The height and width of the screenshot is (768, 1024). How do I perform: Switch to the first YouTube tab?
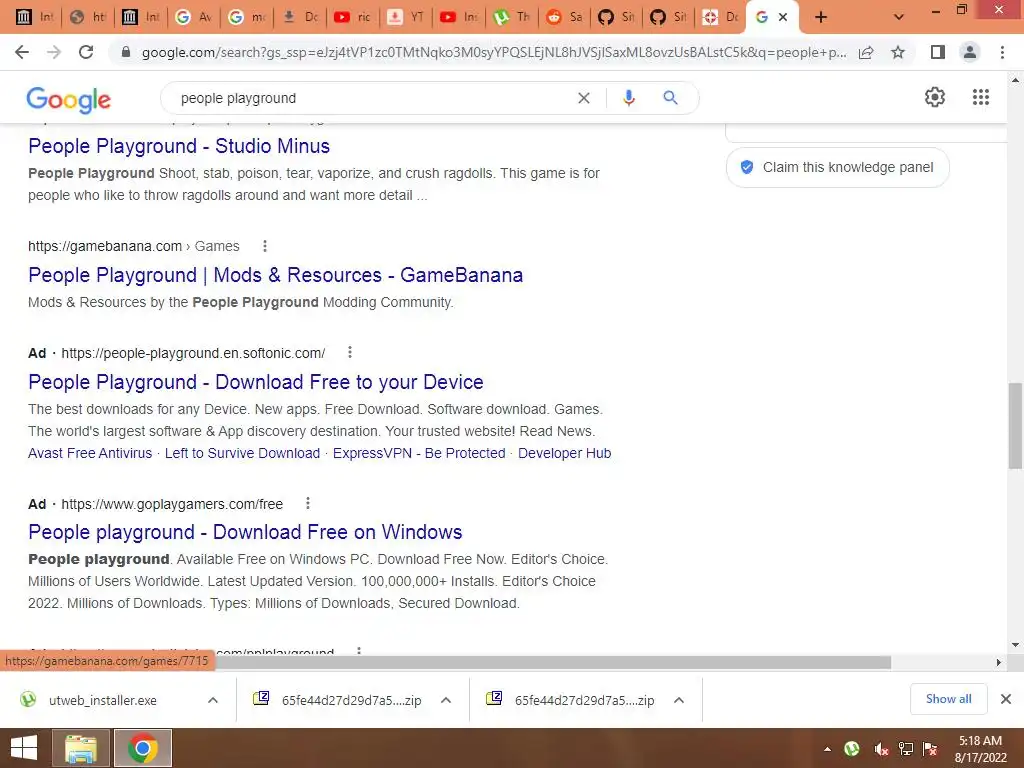353,17
